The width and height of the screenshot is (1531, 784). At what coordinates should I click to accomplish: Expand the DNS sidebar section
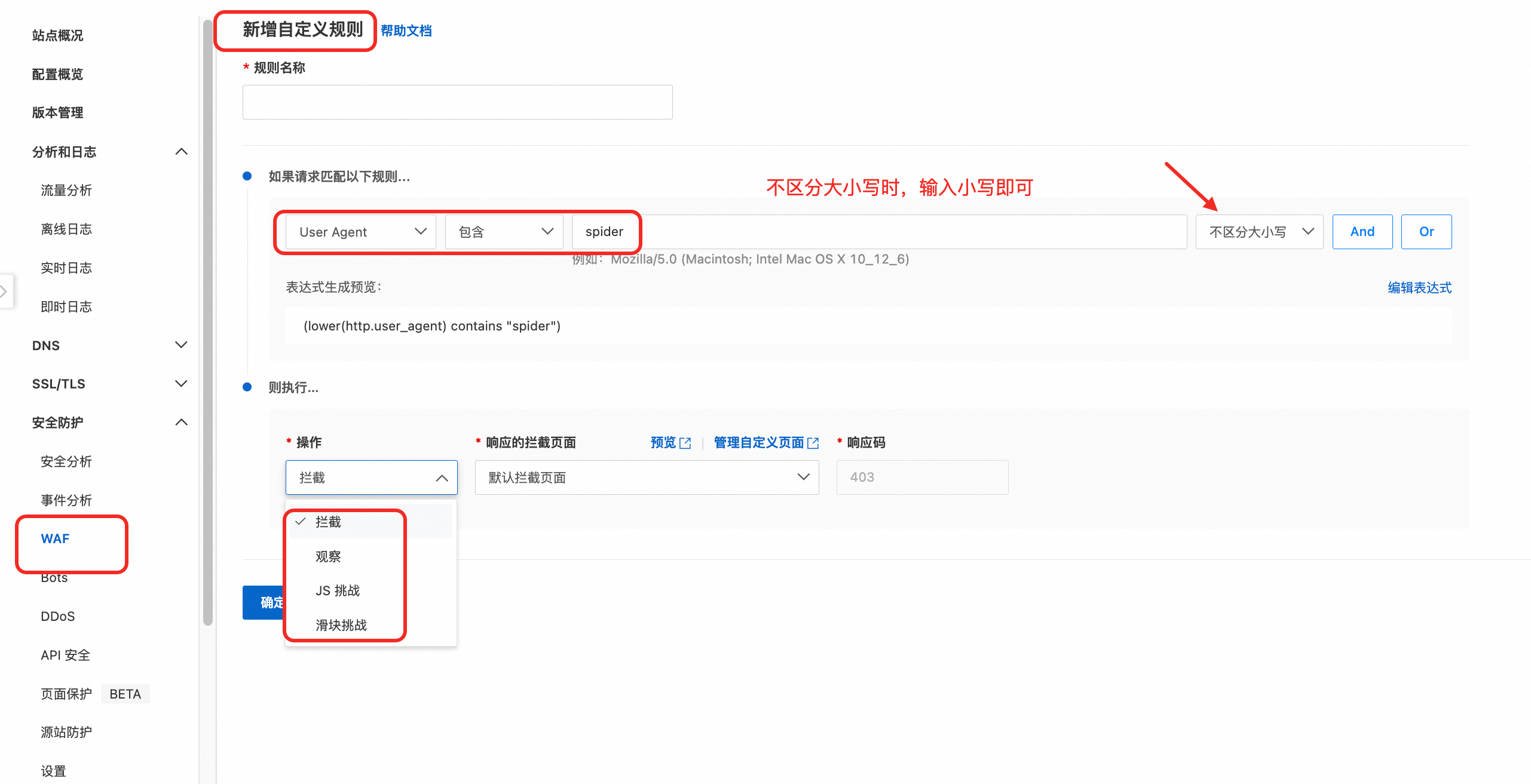(x=181, y=345)
